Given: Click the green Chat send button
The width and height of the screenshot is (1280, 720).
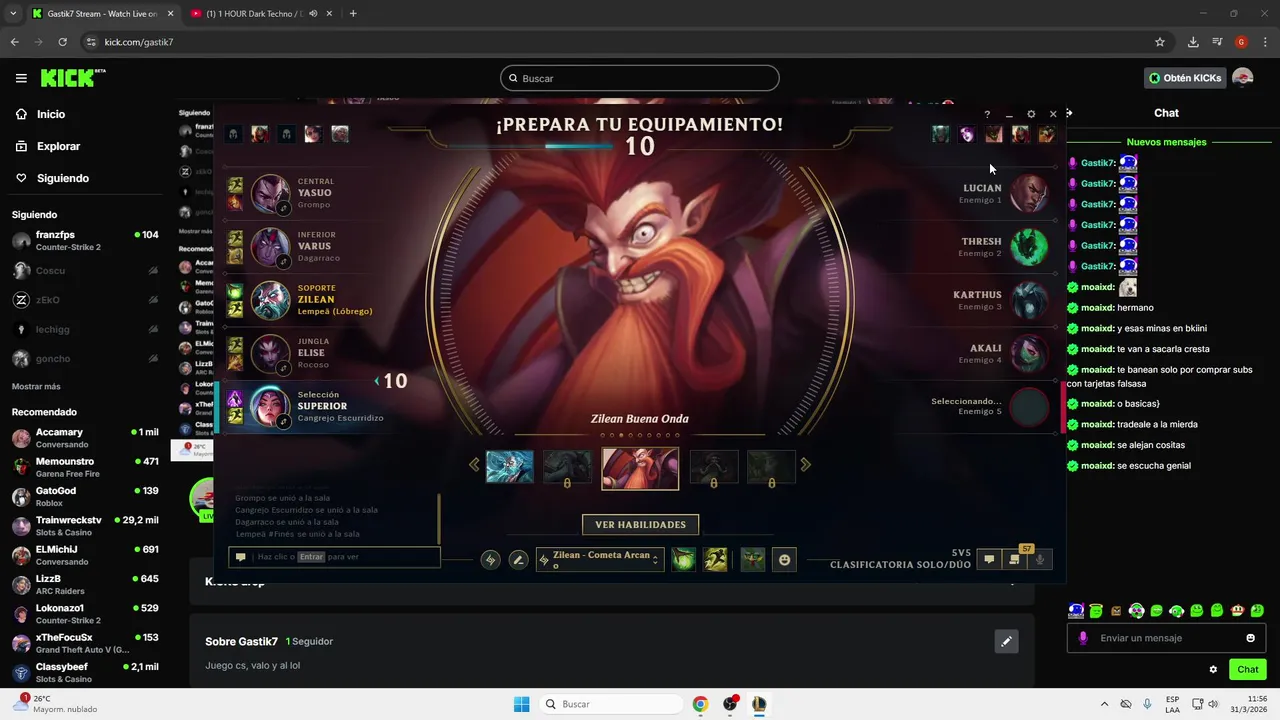Looking at the screenshot, I should [1248, 670].
